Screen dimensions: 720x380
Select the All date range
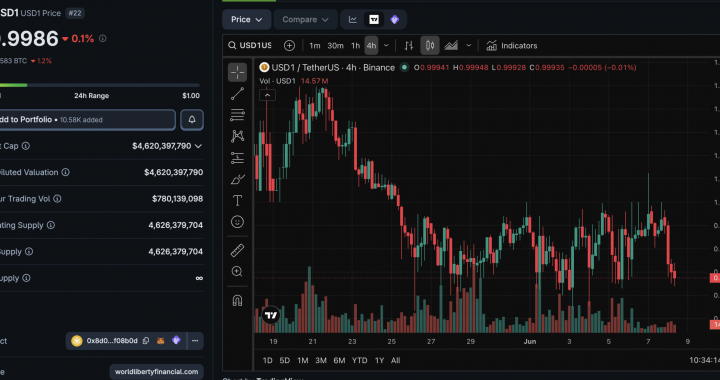(x=395, y=360)
